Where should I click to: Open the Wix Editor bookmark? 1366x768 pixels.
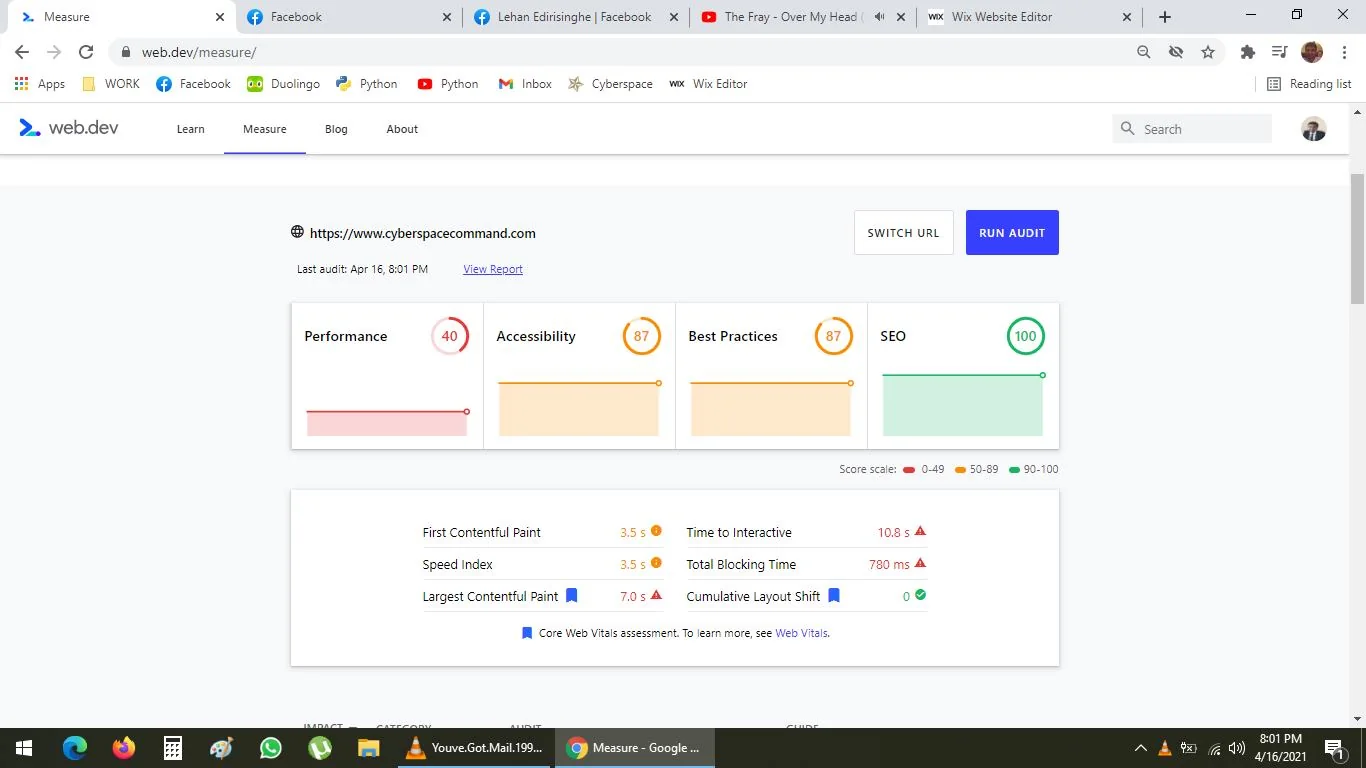[x=708, y=84]
